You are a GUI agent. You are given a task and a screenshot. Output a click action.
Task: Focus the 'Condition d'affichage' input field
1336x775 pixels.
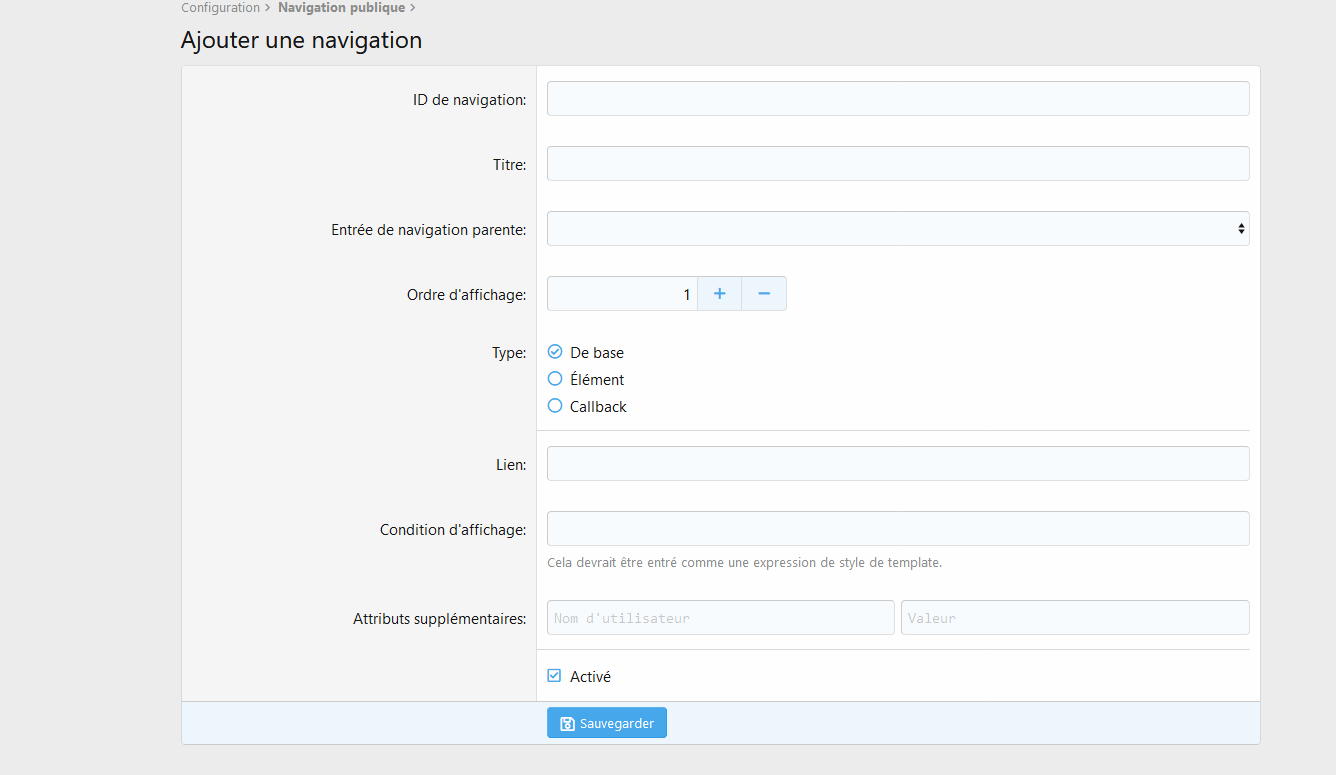click(x=897, y=529)
